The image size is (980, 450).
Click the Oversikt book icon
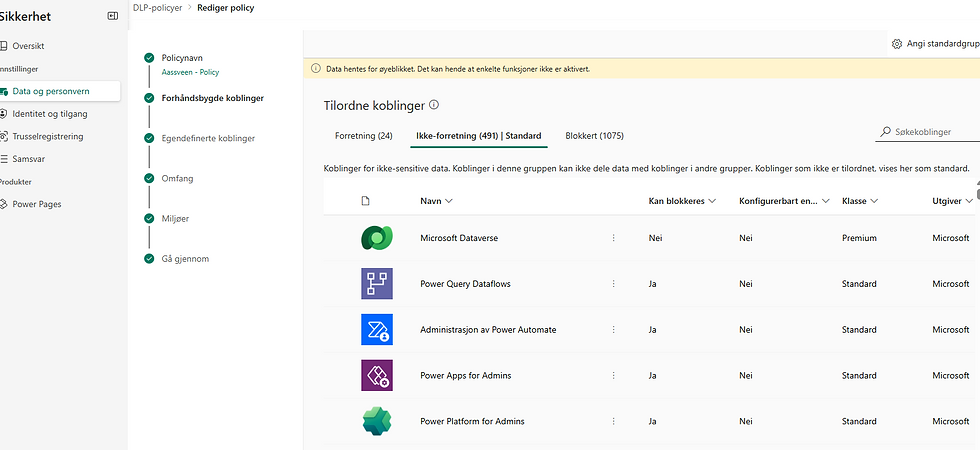click(3, 46)
